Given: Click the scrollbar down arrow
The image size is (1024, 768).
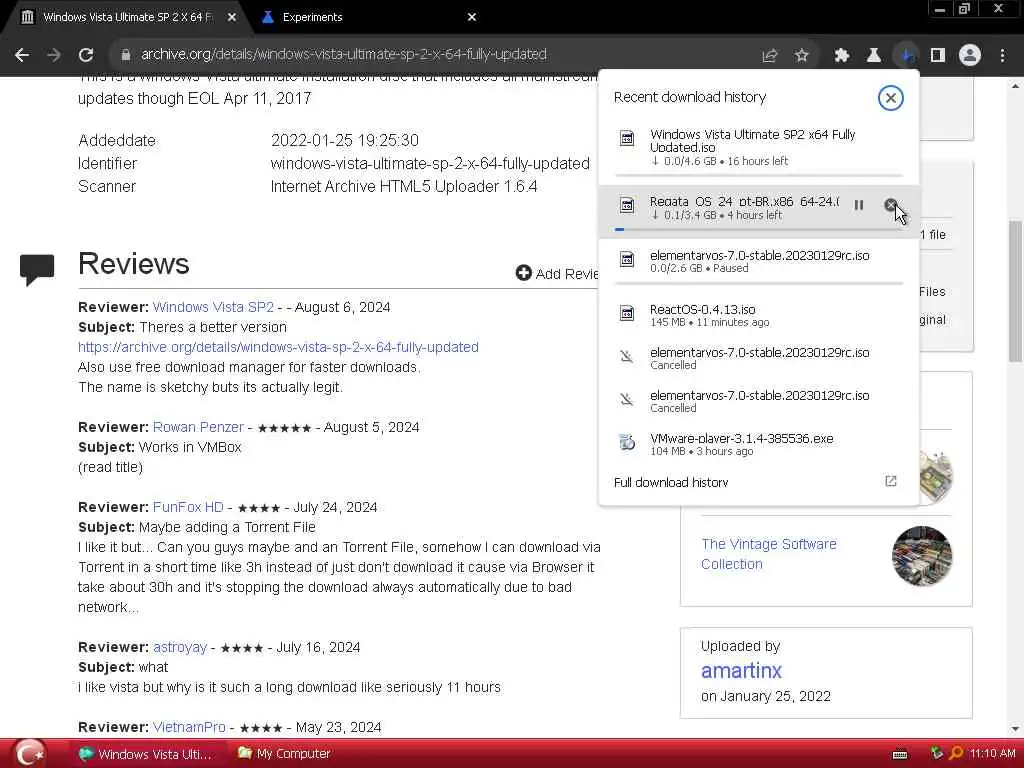Looking at the screenshot, I should coord(1014,729).
